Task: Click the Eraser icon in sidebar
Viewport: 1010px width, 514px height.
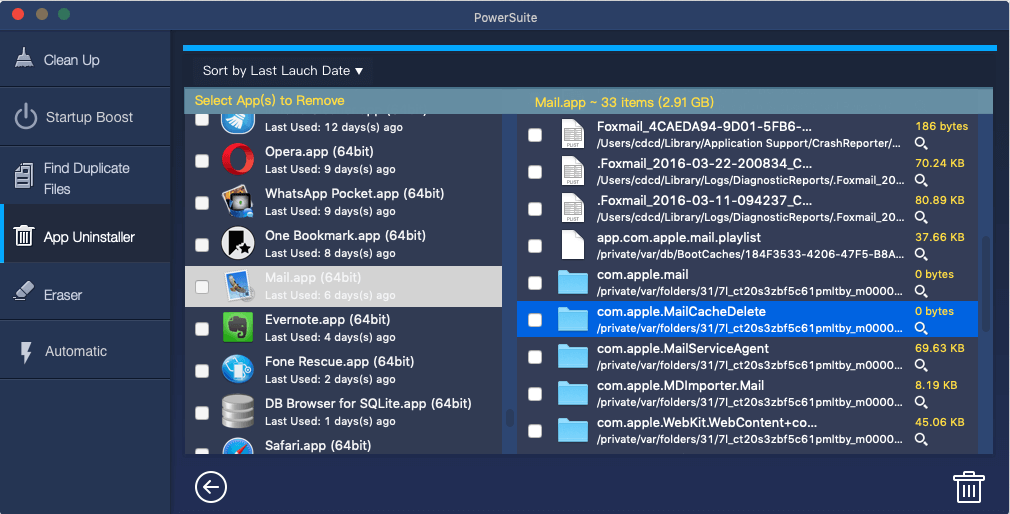Action: click(24, 291)
